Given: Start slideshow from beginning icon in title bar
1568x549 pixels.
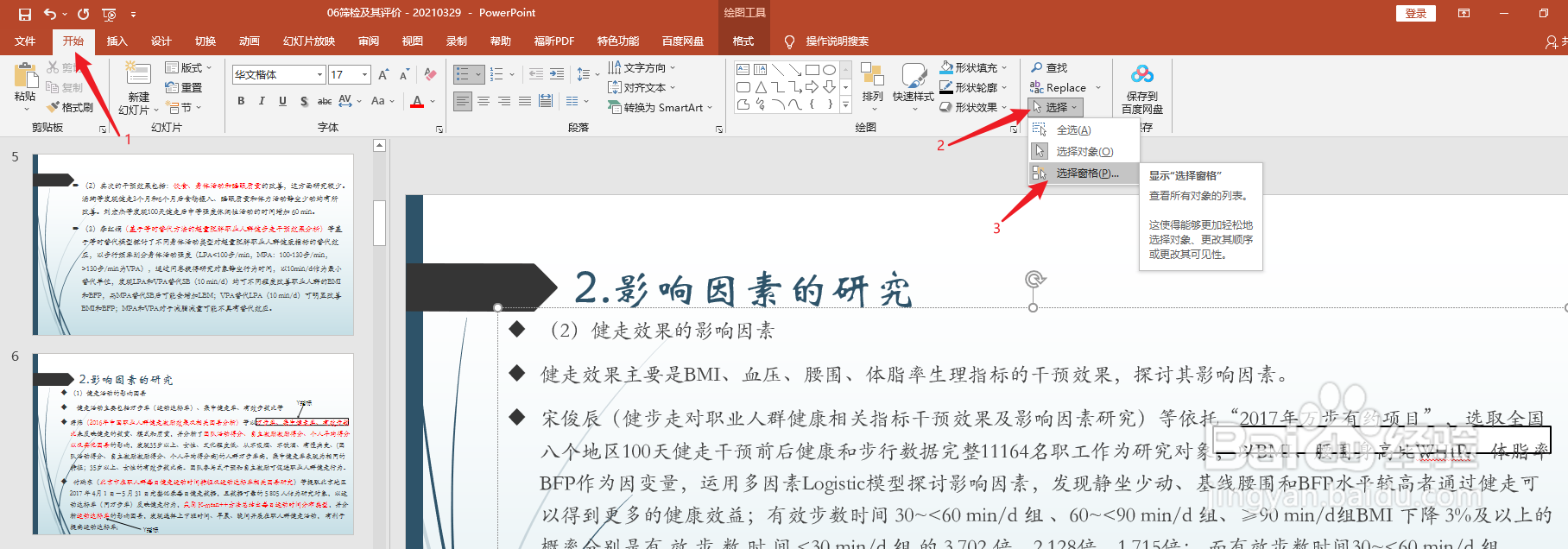Looking at the screenshot, I should [109, 14].
